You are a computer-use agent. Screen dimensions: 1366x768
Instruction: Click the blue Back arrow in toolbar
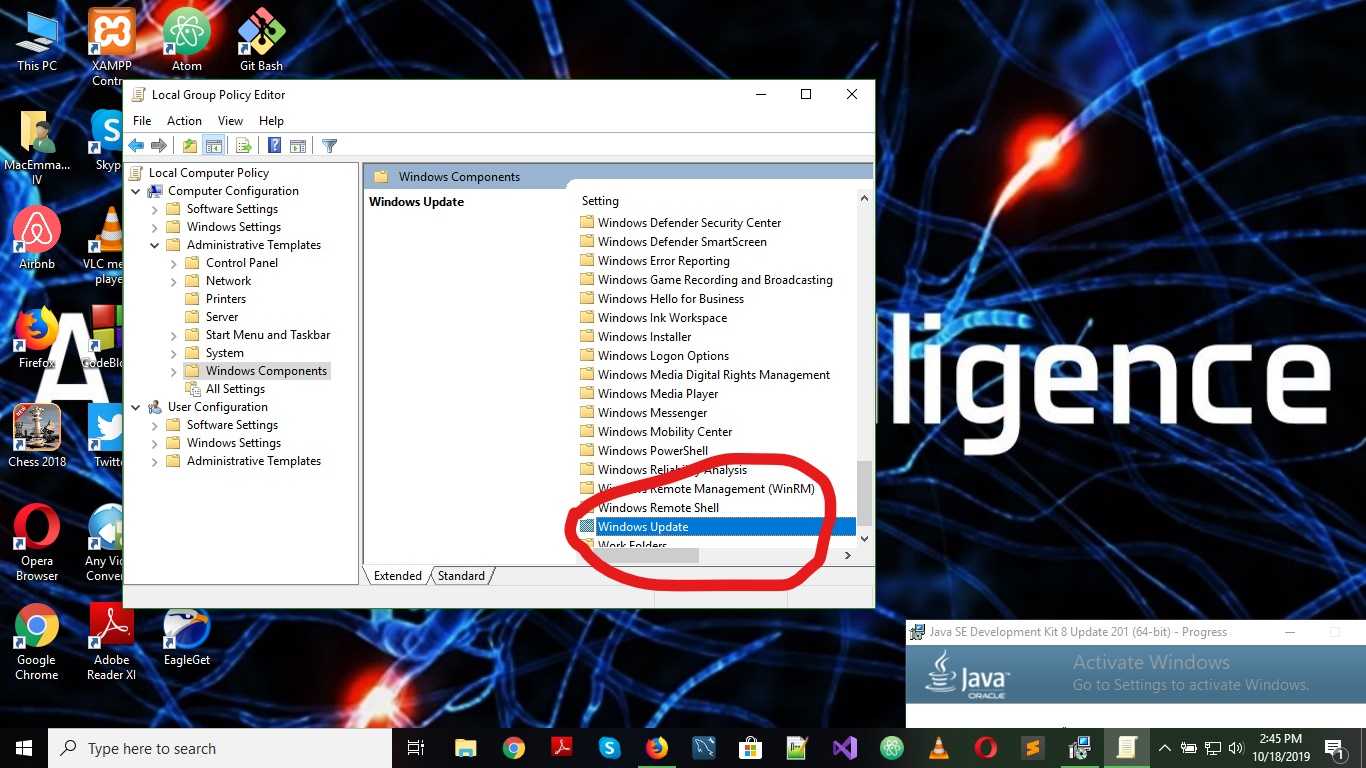(136, 146)
